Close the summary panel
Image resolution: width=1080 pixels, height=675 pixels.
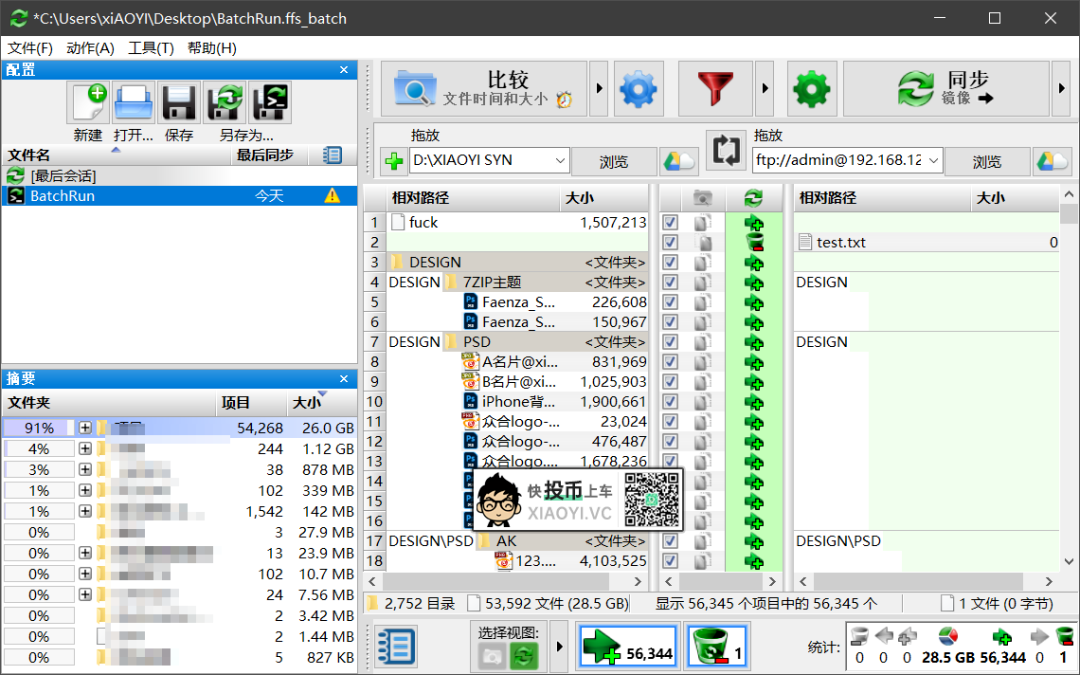tap(344, 379)
